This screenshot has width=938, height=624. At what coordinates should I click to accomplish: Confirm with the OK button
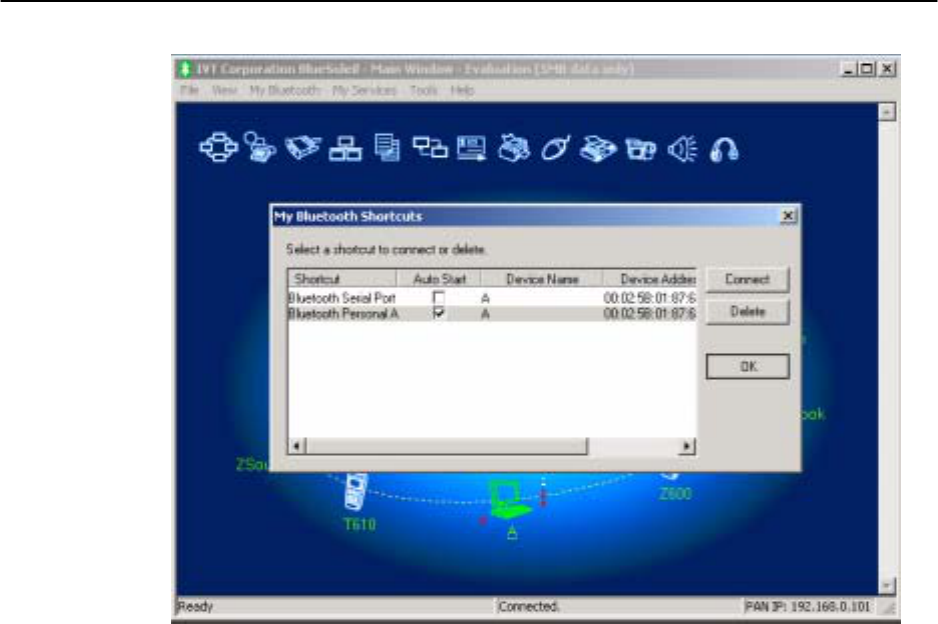click(x=748, y=367)
